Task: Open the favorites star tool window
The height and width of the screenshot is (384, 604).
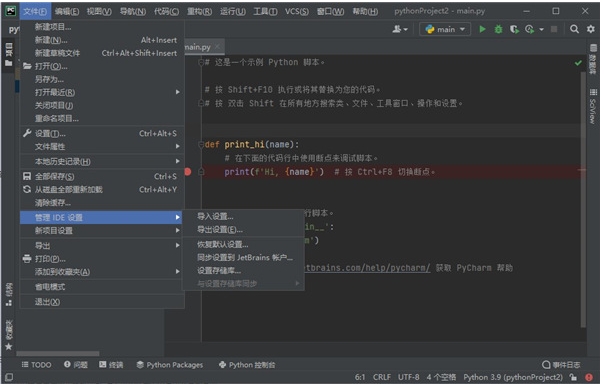Action: point(8,335)
